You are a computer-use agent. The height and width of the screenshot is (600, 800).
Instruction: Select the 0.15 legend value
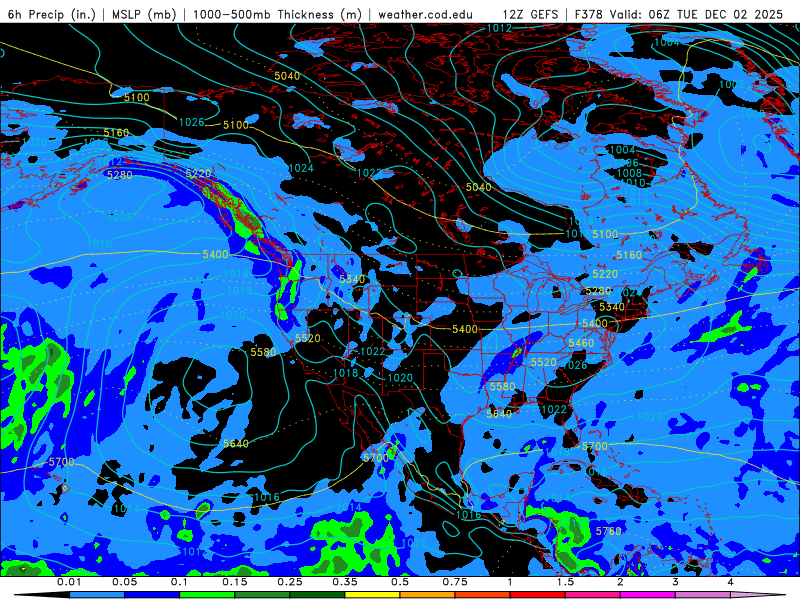tap(235, 582)
